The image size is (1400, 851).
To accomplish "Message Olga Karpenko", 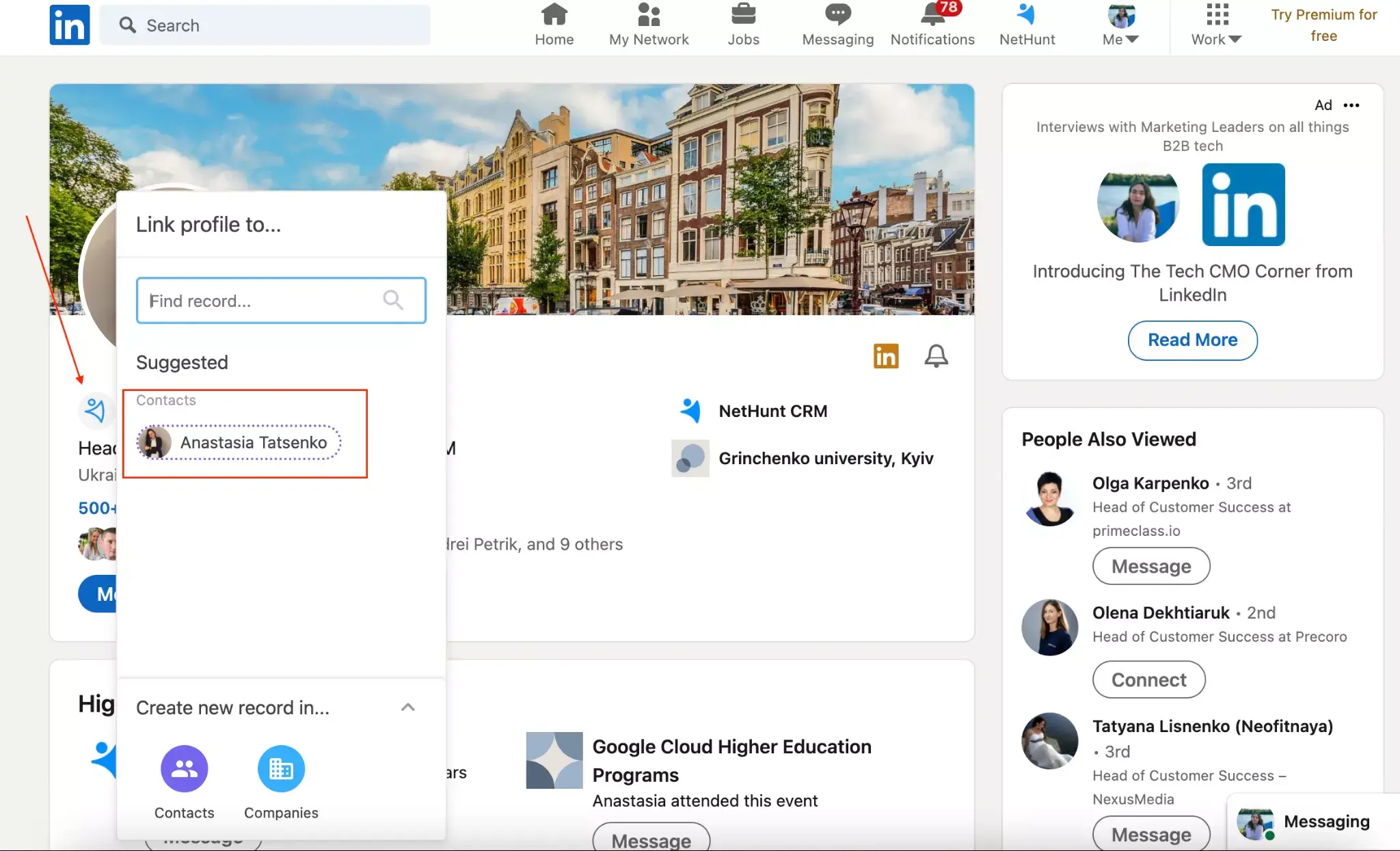I will click(1151, 566).
